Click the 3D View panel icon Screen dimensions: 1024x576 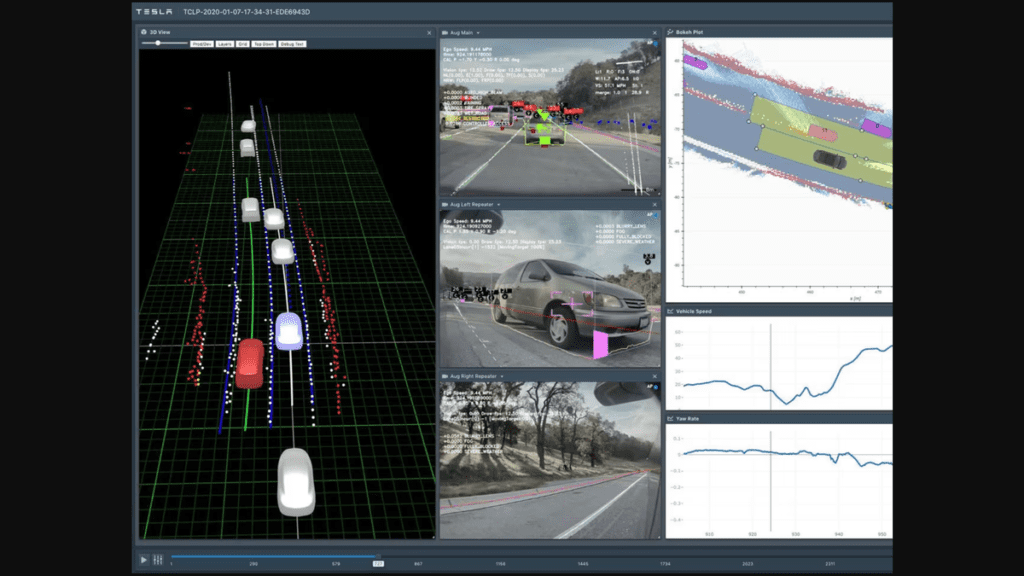click(x=142, y=32)
